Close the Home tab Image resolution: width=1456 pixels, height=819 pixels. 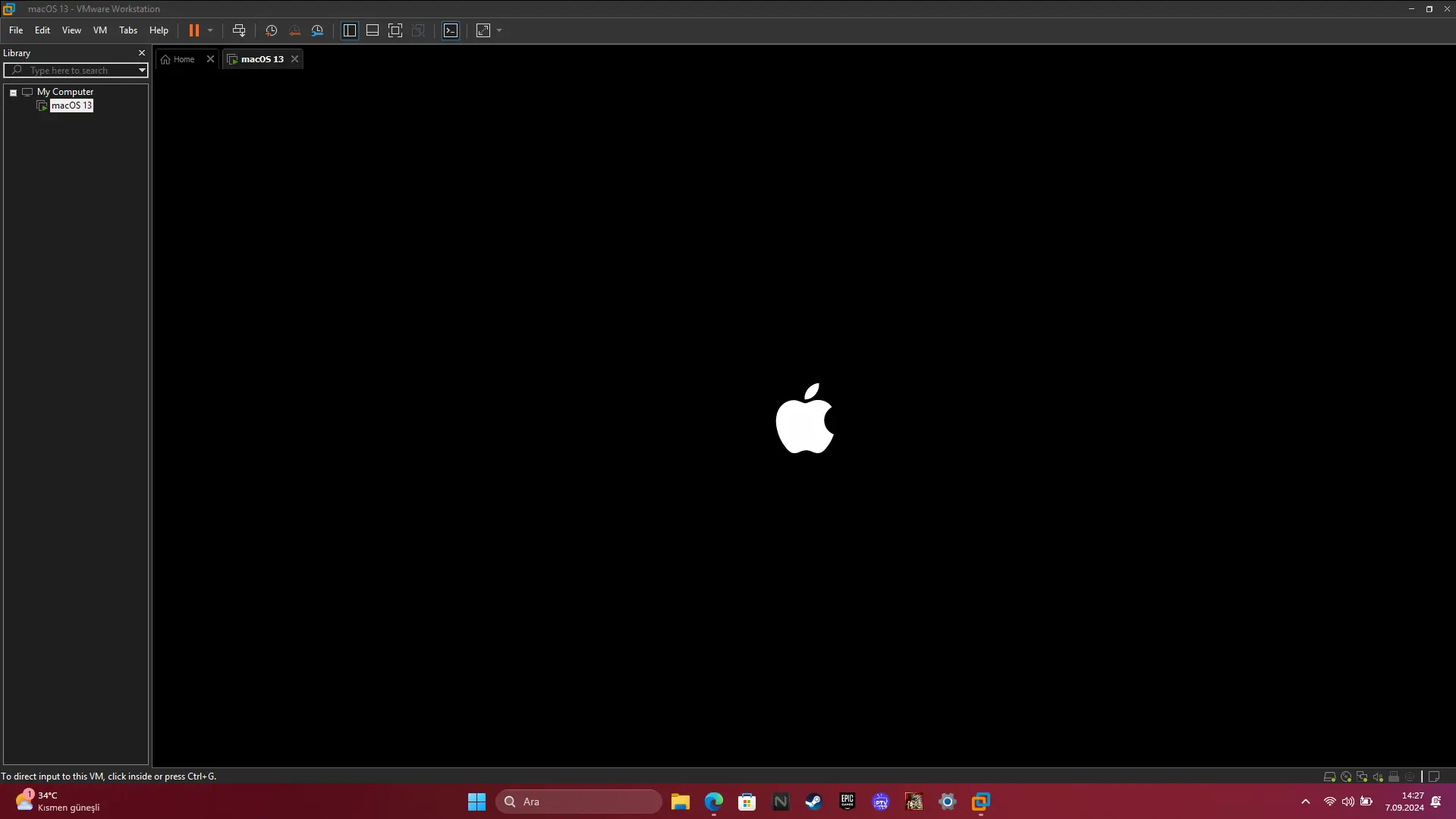pyautogui.click(x=211, y=59)
